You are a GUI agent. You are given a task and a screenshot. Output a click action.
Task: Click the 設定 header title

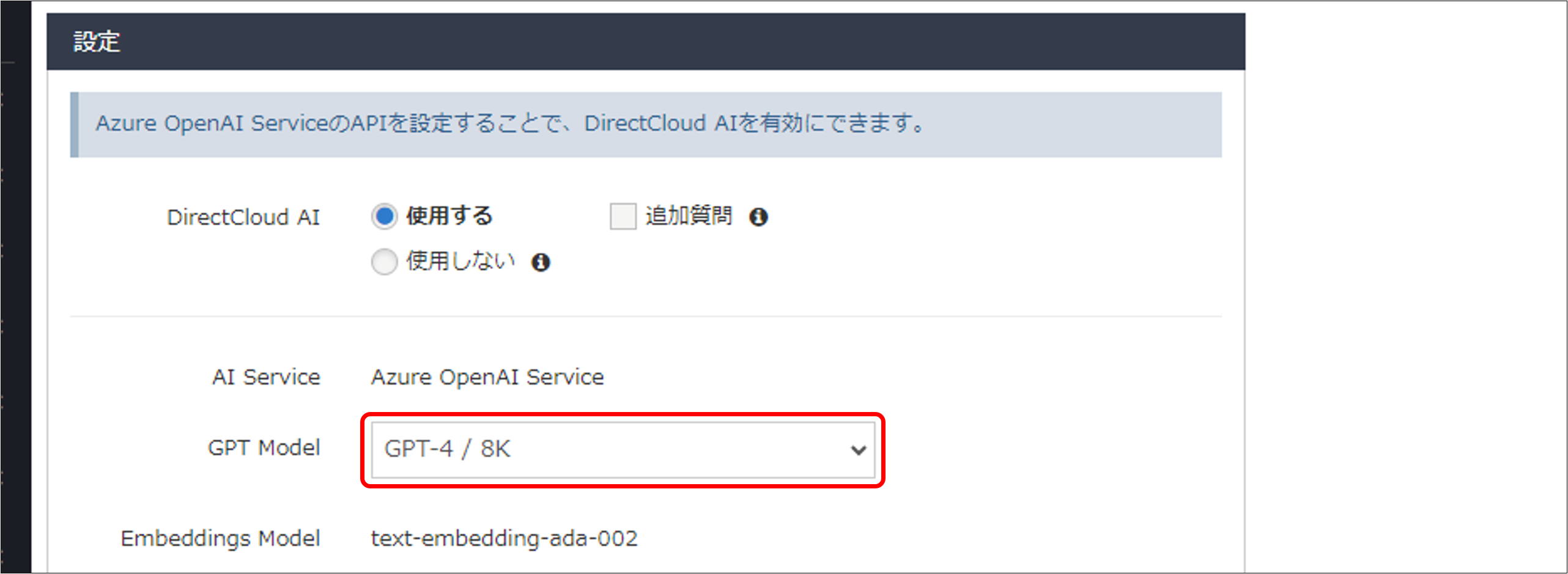coord(96,42)
